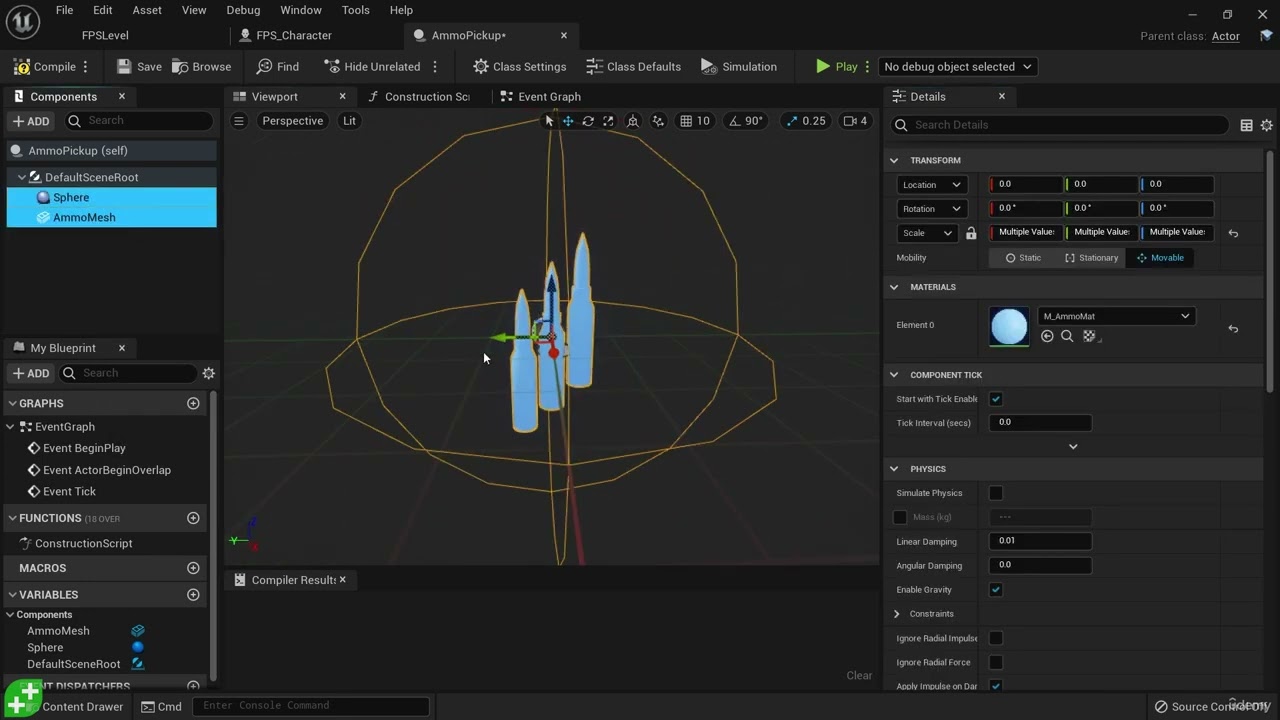Browse to material in Content Browser
This screenshot has height=720, width=1280.
[1067, 337]
